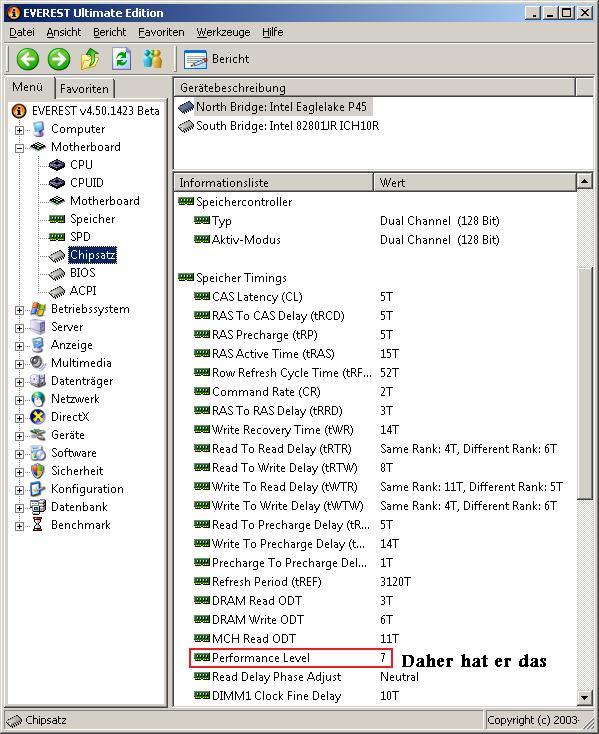The width and height of the screenshot is (599, 734).
Task: Expand the Anzeige tree node
Action: [19, 346]
